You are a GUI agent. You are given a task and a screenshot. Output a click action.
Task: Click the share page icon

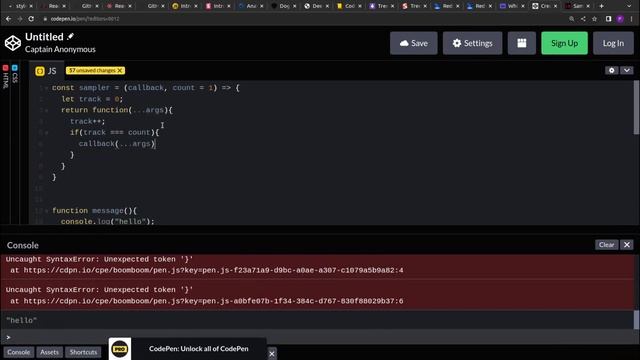583,19
